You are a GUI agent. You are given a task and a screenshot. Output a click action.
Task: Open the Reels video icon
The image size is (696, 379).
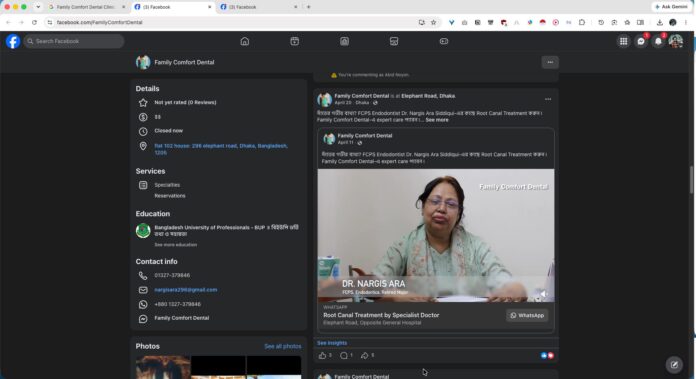tap(294, 41)
